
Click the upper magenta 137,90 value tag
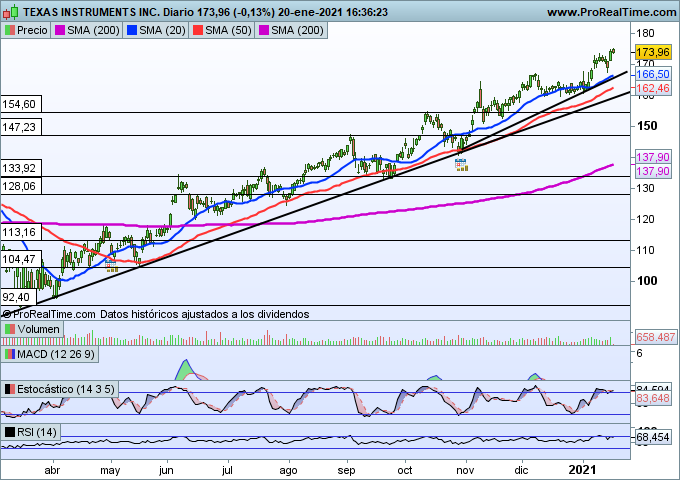653,157
